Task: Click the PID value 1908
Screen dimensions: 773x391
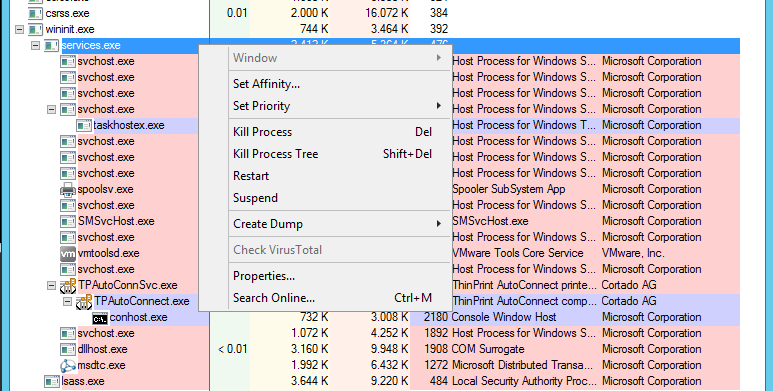Action: 436,349
